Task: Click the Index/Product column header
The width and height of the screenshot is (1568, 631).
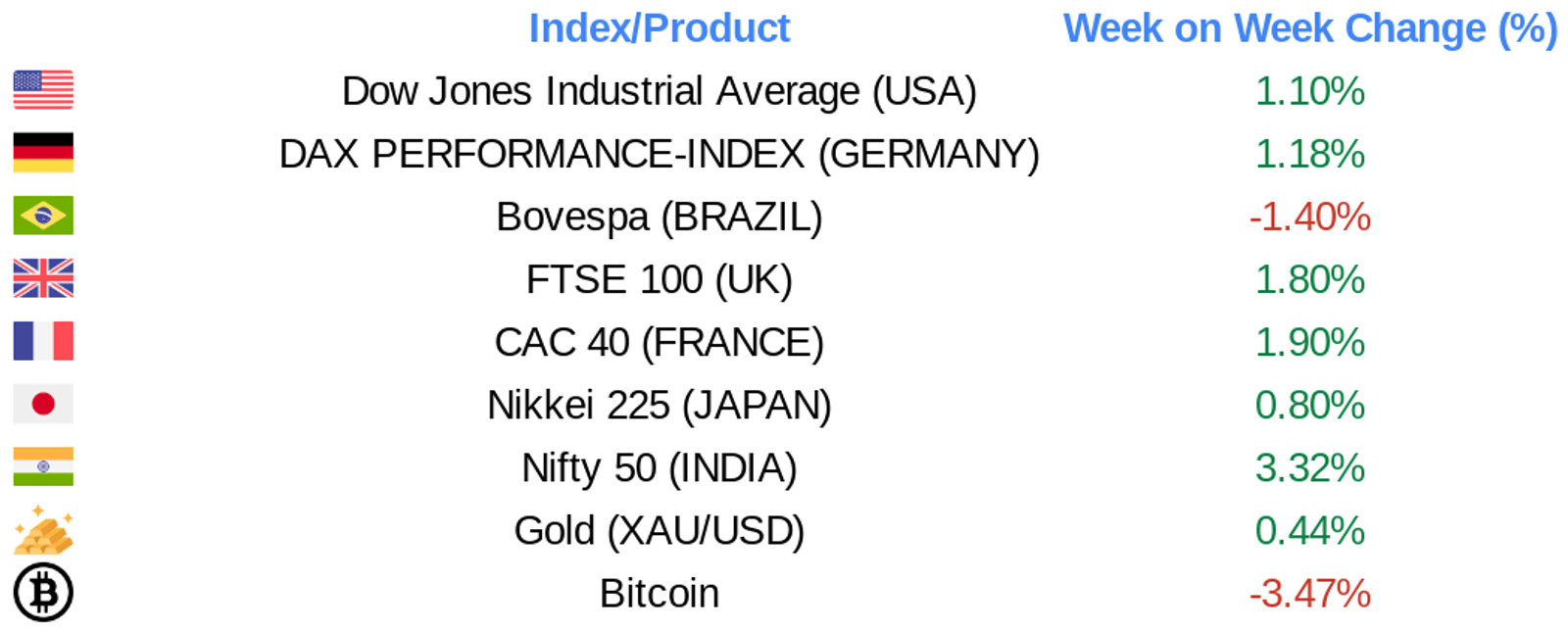Action: click(659, 28)
